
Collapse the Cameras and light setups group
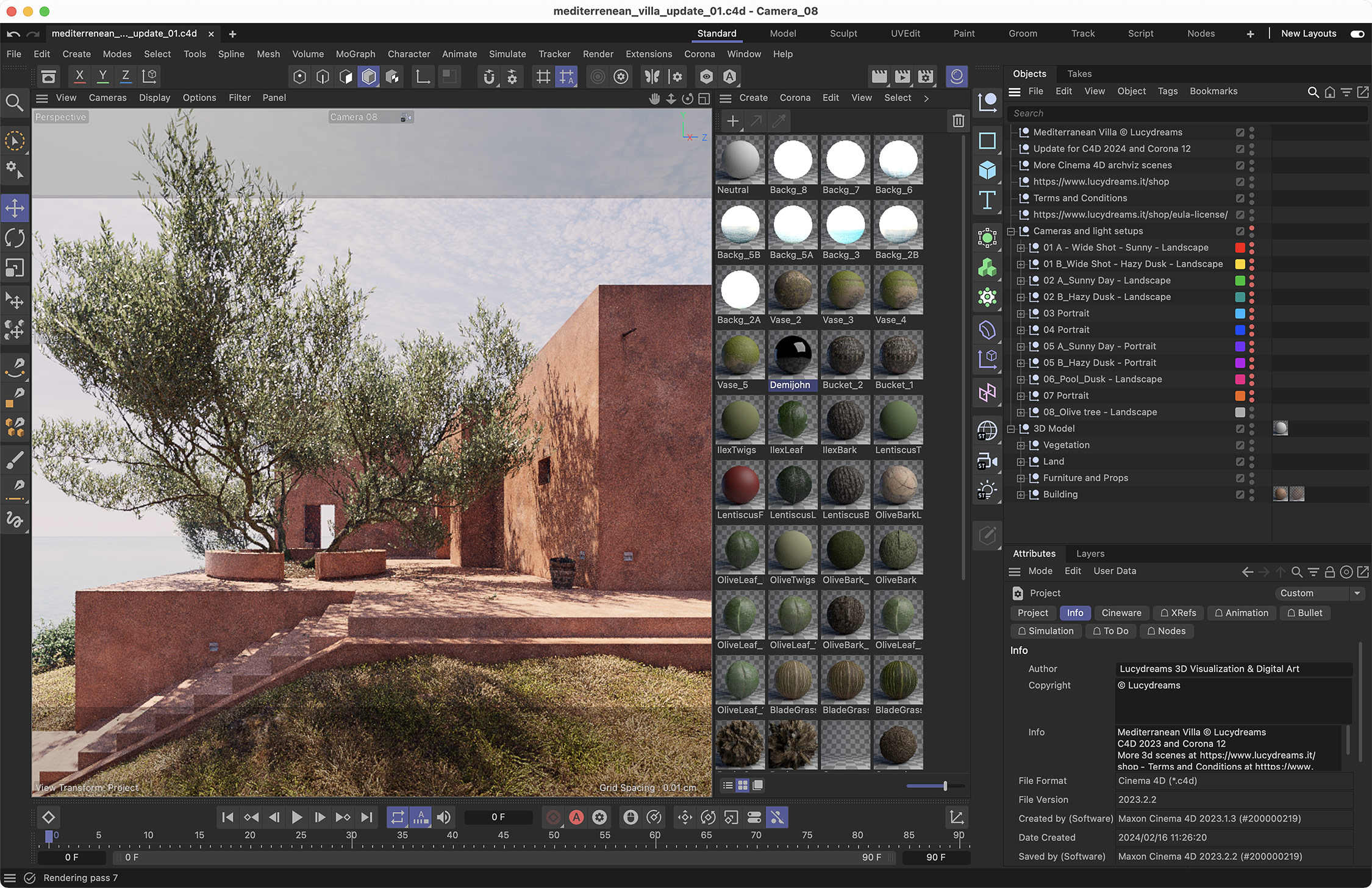pyautogui.click(x=1010, y=231)
